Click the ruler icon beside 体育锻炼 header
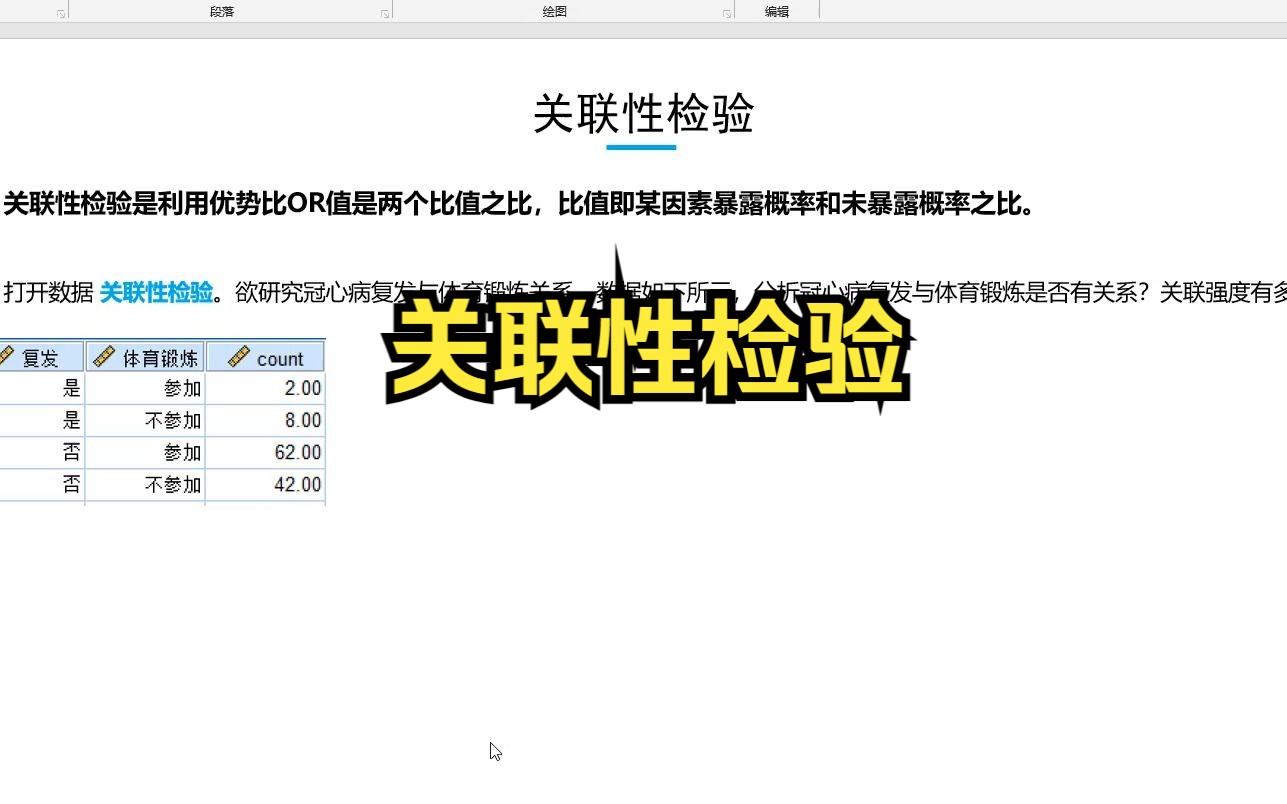The image size is (1287, 804). [x=104, y=357]
